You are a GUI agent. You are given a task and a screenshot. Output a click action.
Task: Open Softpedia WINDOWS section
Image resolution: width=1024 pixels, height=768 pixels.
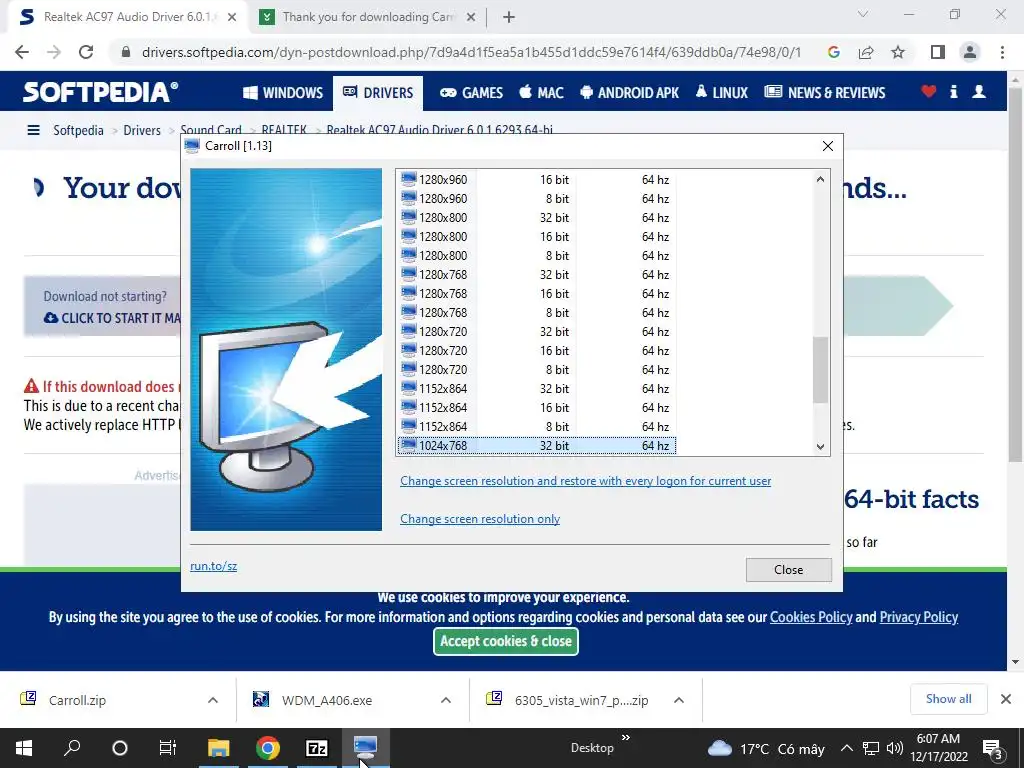click(283, 93)
